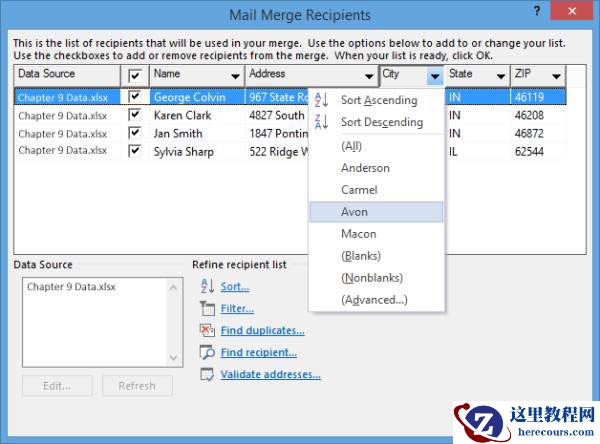Open the Find recipient... link
This screenshot has width=600, height=444.
pyautogui.click(x=259, y=353)
